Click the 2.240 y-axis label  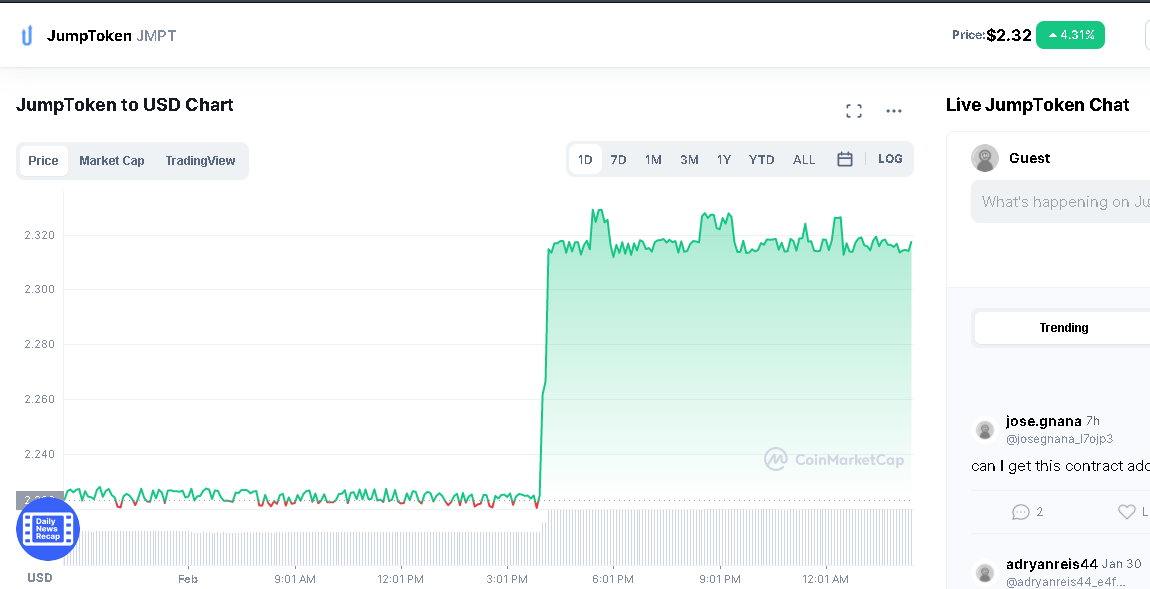click(x=40, y=455)
